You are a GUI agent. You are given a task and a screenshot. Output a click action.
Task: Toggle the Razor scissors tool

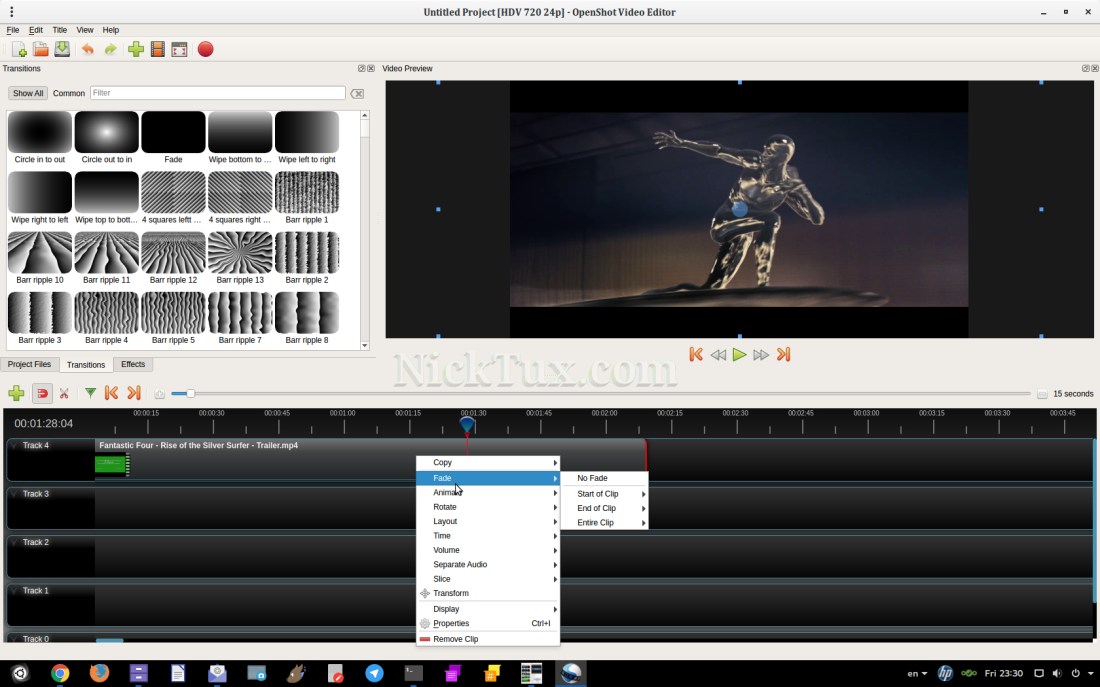64,394
